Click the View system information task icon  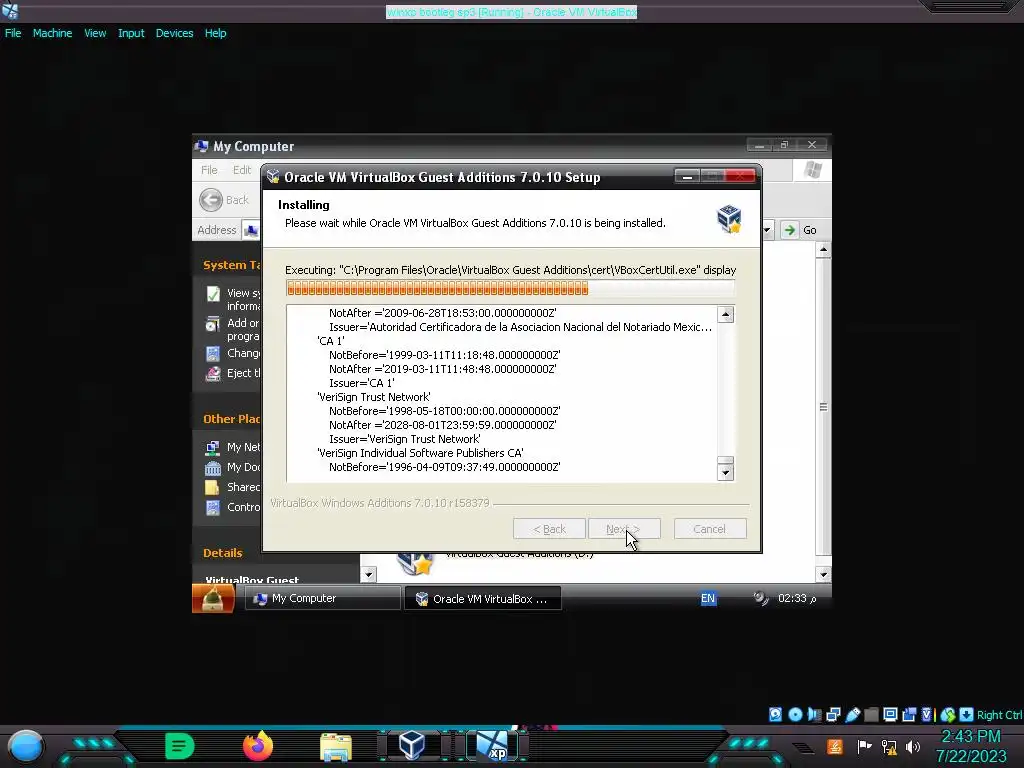tap(213, 294)
